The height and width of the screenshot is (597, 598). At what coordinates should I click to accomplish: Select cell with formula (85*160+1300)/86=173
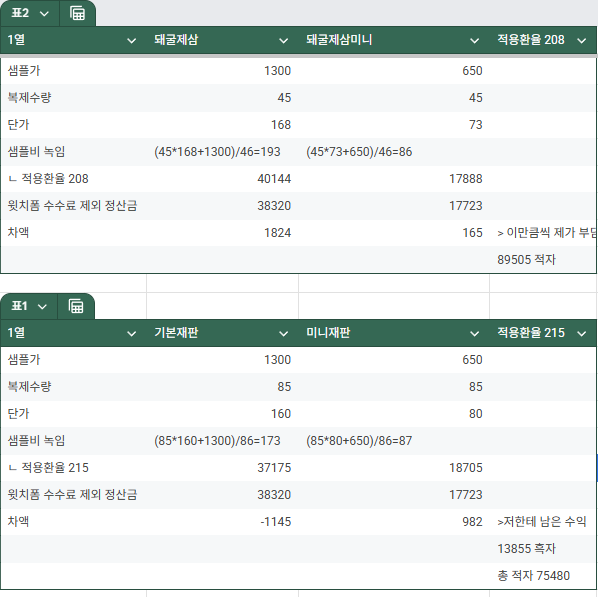(x=222, y=441)
